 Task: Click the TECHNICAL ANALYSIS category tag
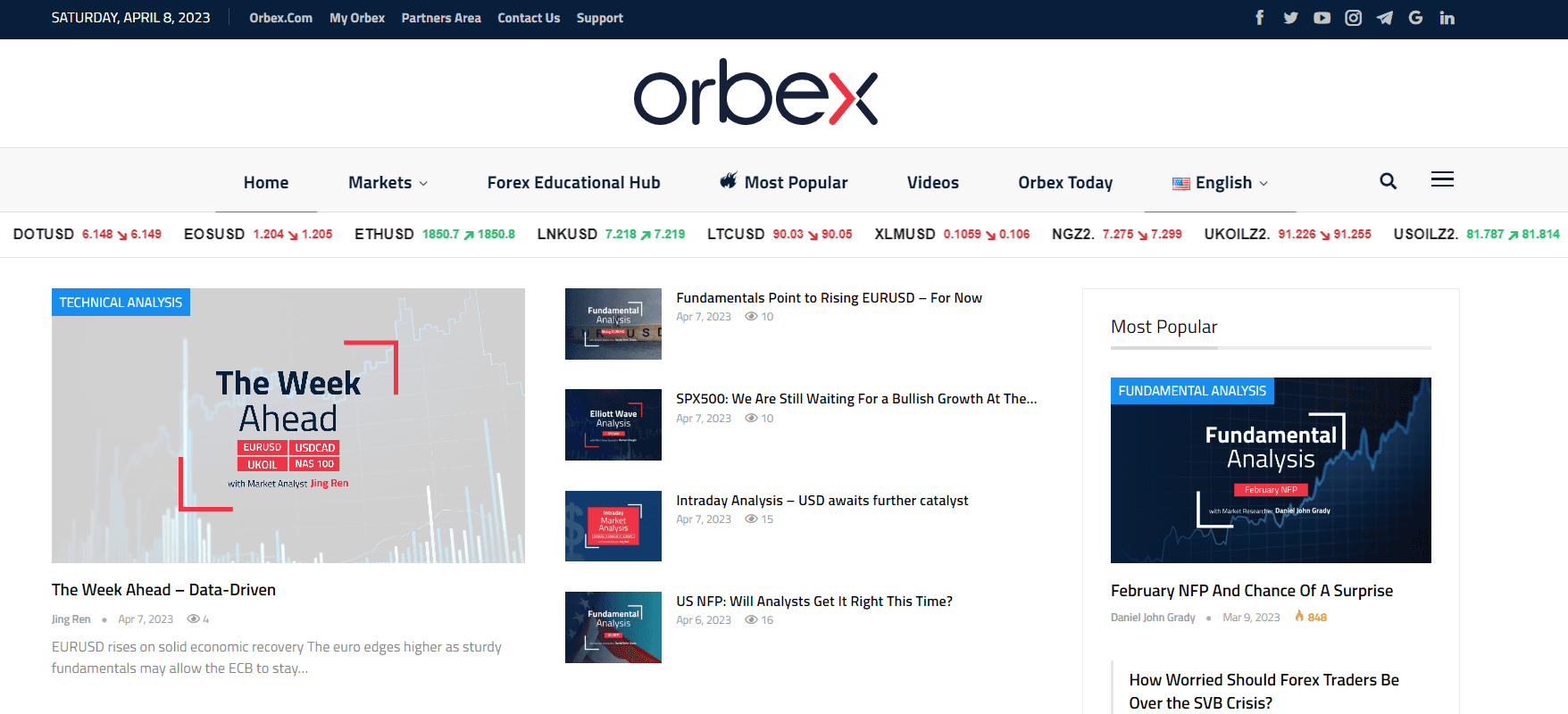click(121, 303)
